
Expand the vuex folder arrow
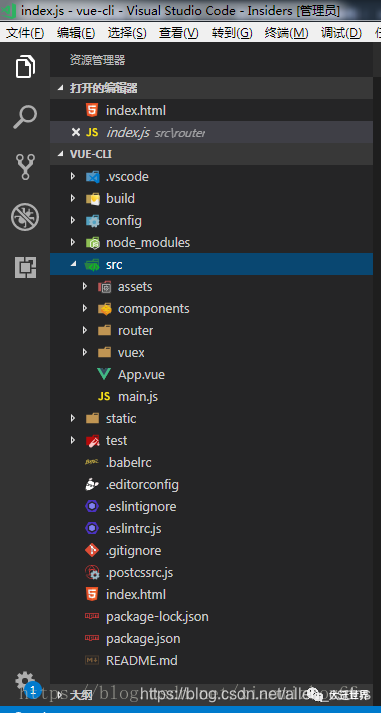(x=85, y=352)
